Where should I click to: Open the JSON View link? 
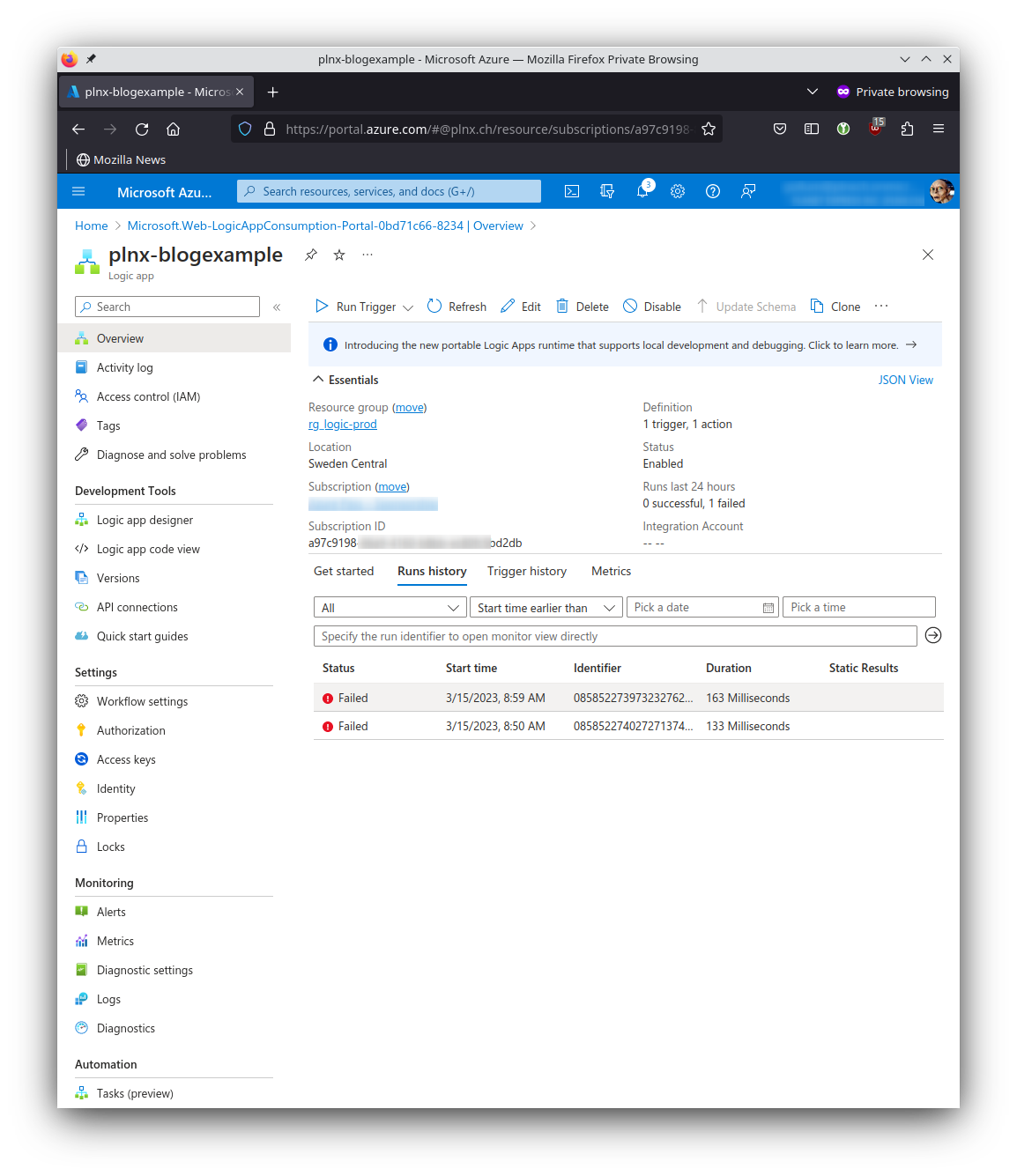pos(905,380)
